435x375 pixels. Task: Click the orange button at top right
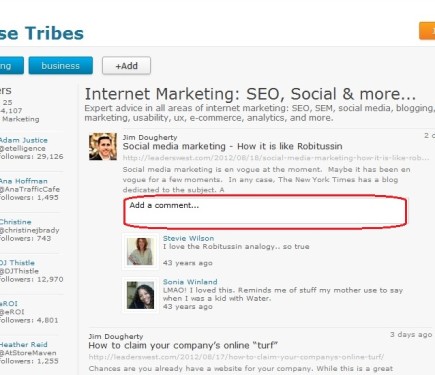[427, 31]
